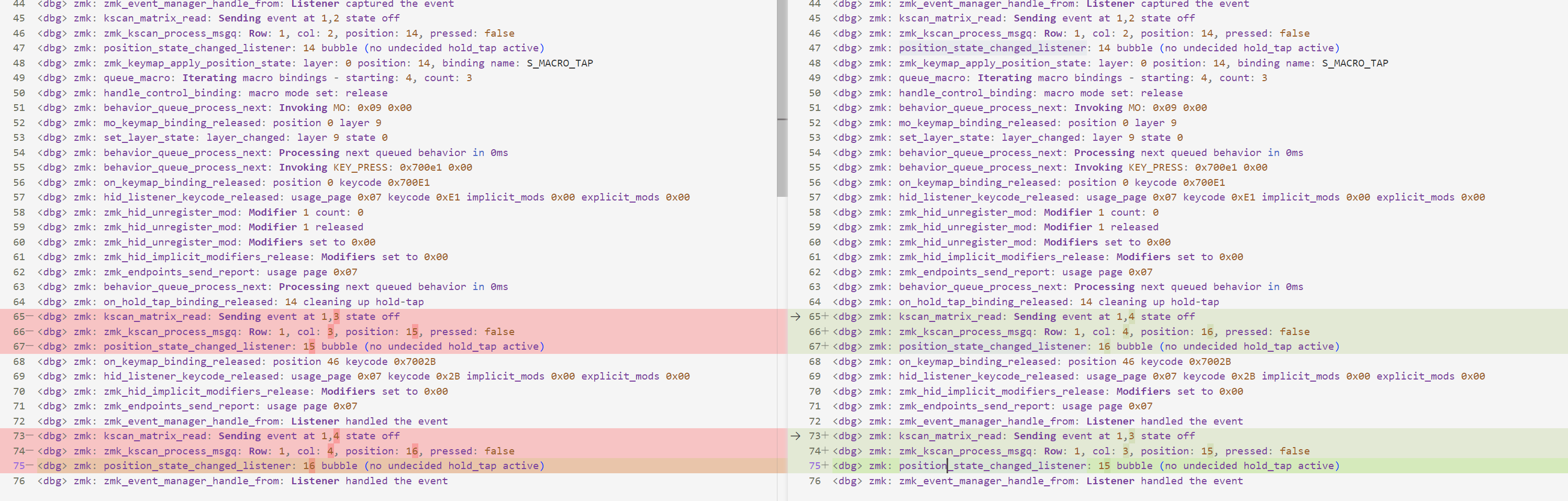Click the revert arrow beside modified line 73

pyautogui.click(x=795, y=436)
